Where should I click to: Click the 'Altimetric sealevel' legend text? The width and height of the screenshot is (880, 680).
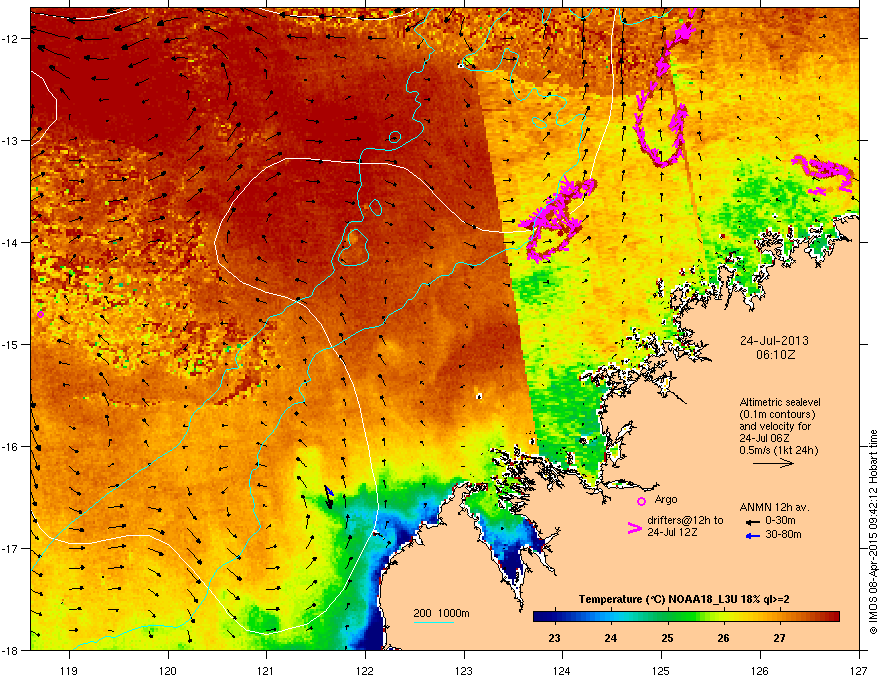click(x=780, y=402)
